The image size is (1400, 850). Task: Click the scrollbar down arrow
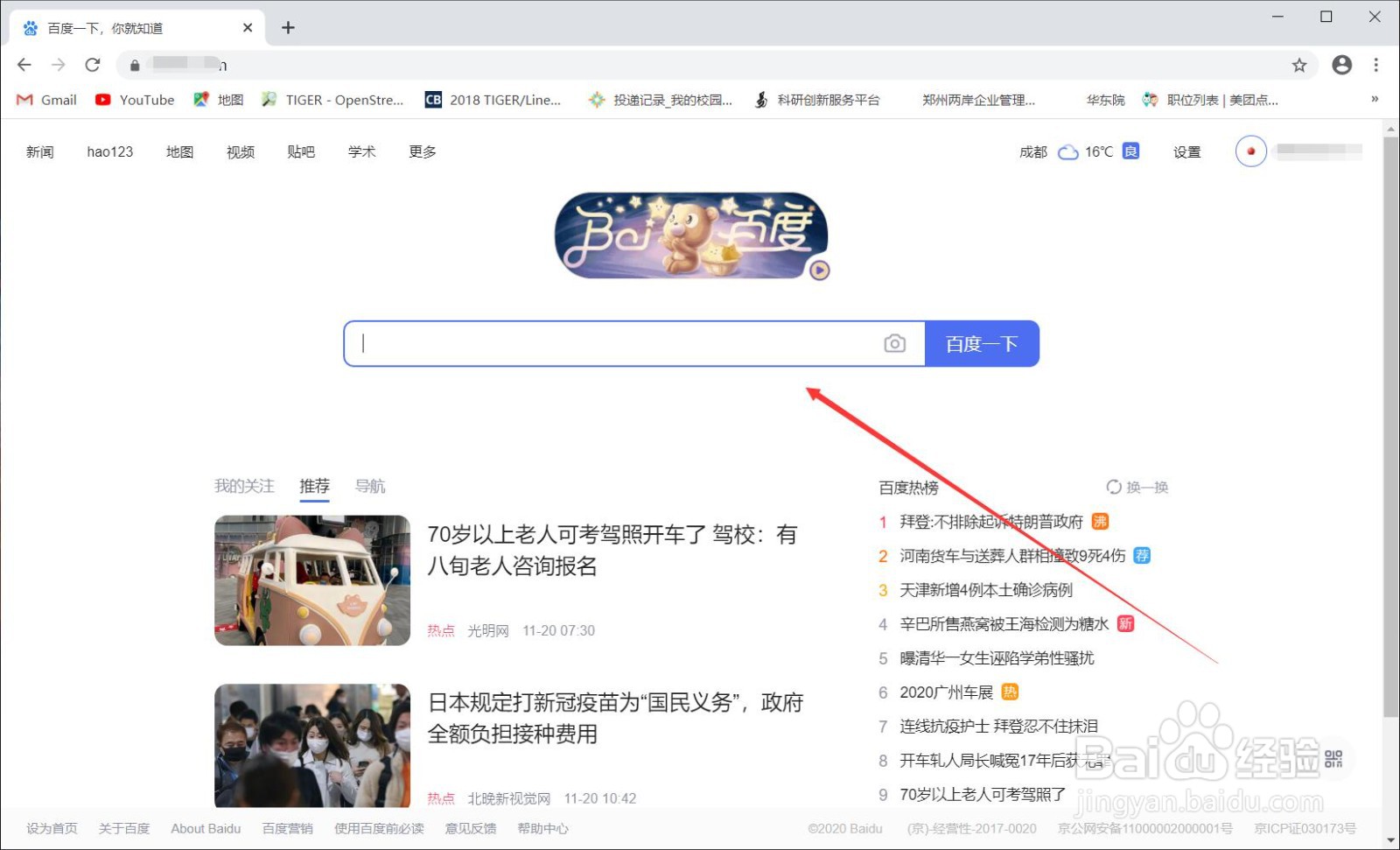pos(1391,841)
